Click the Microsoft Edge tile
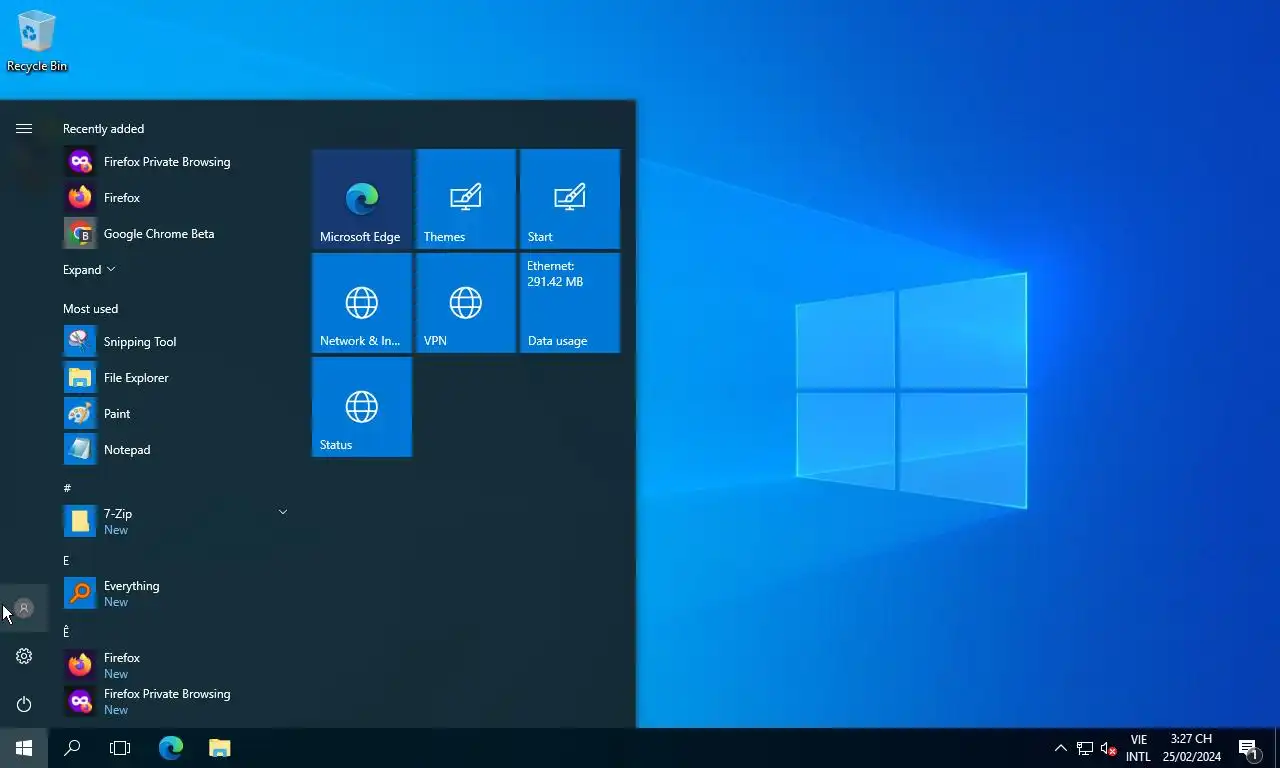1280x768 pixels. 362,199
